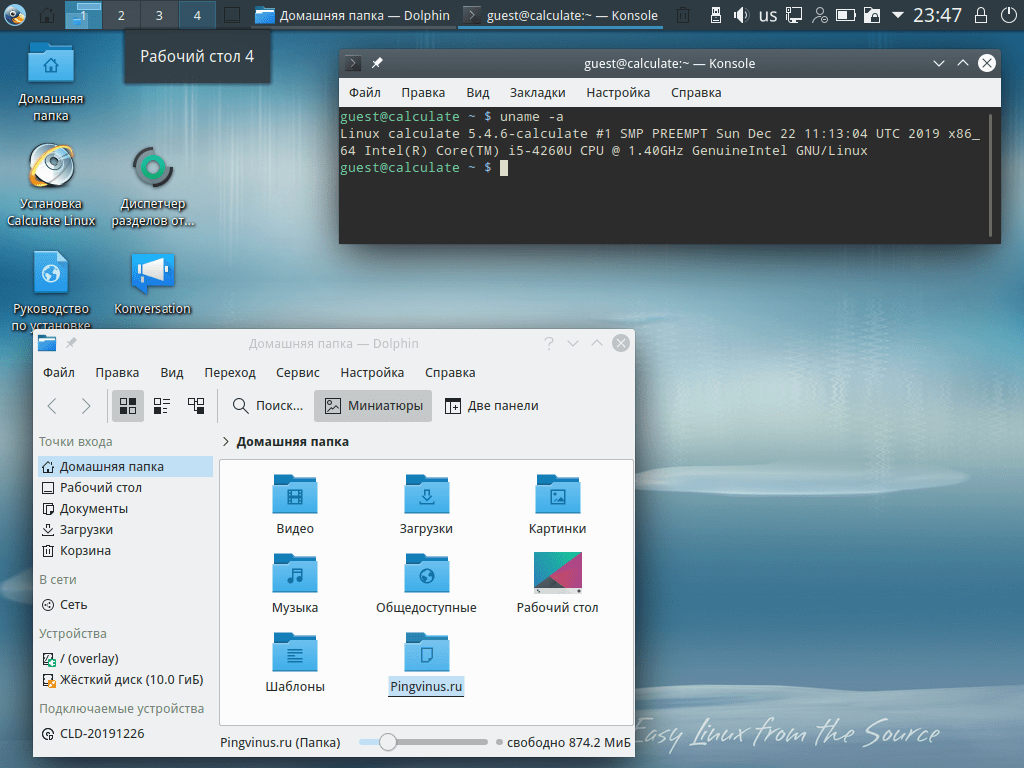Select the tree details view mode icon
Screen dimensions: 1024x768
tap(196, 406)
